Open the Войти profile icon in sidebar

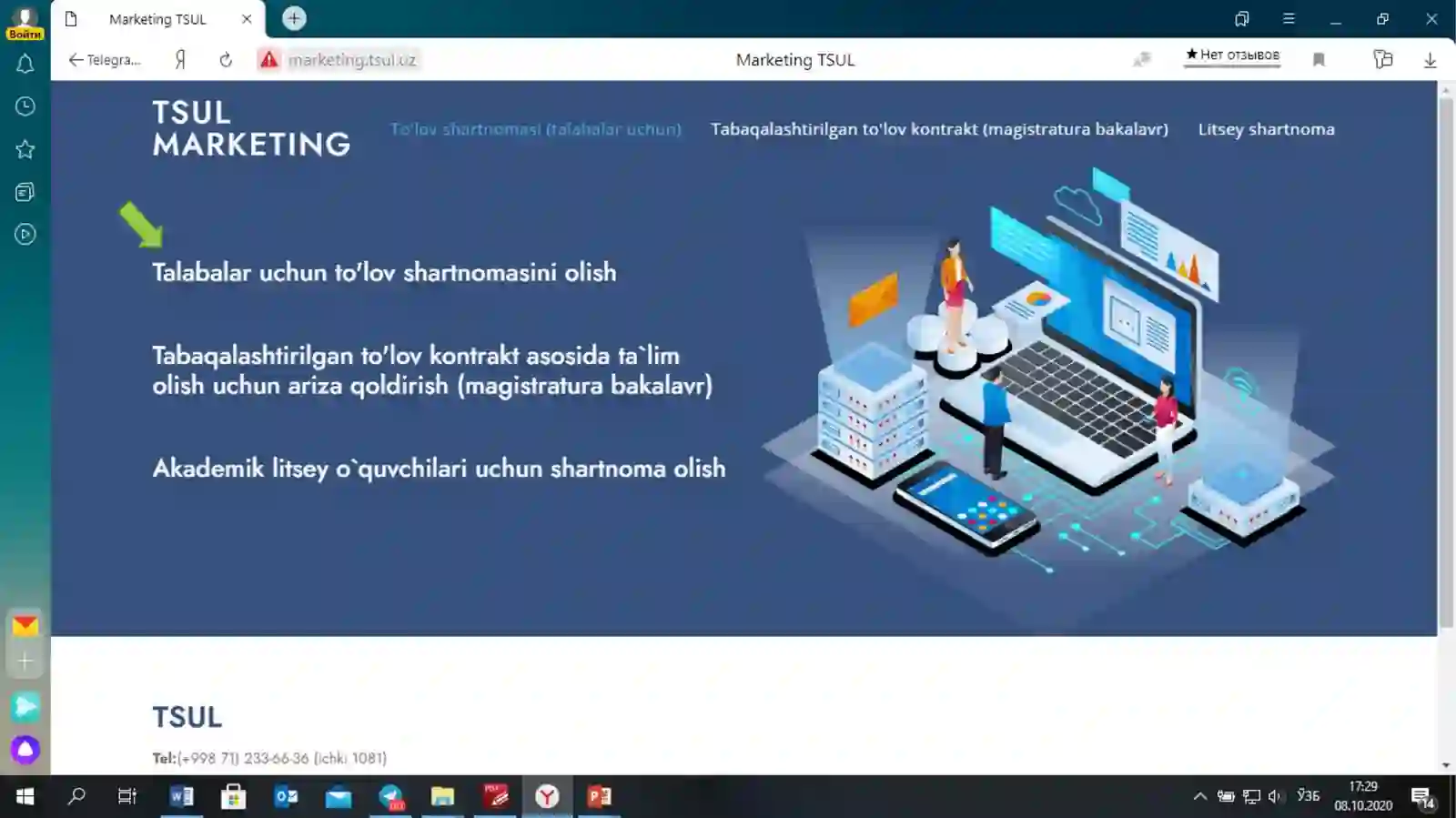25,23
